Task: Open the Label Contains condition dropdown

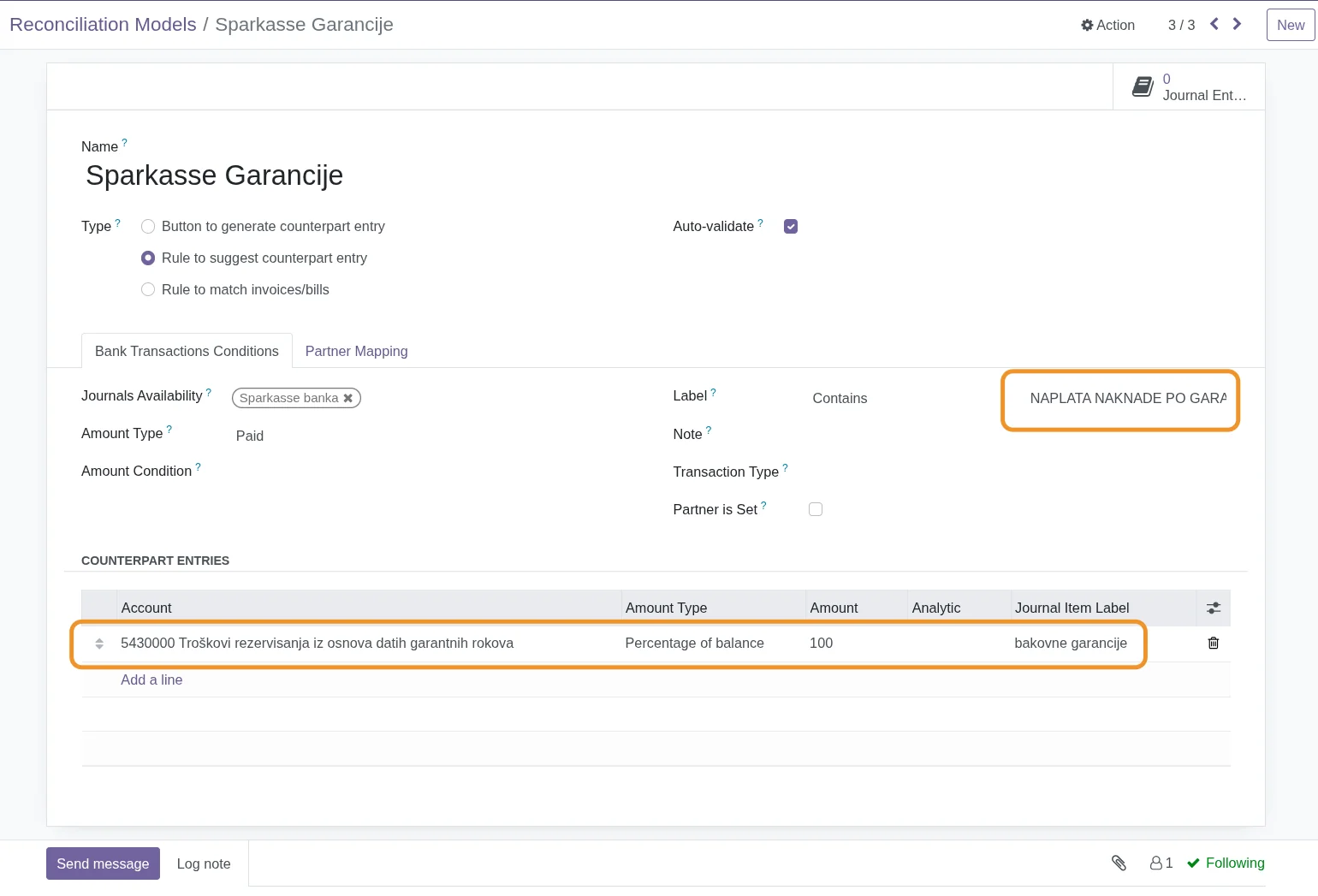Action: tap(840, 398)
